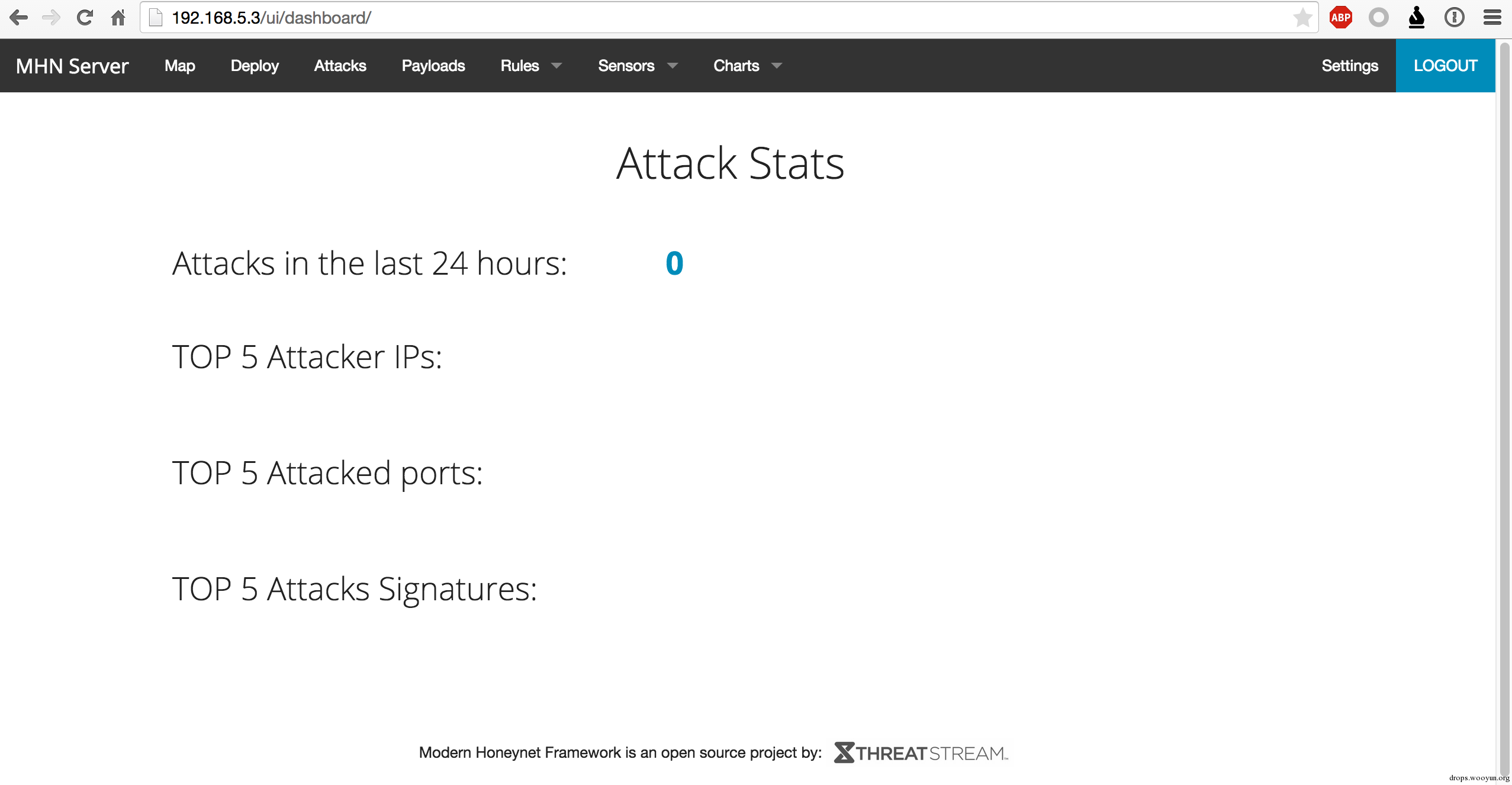Bookmark this page with the star
Viewport: 1512px width, 785px height.
click(1302, 18)
